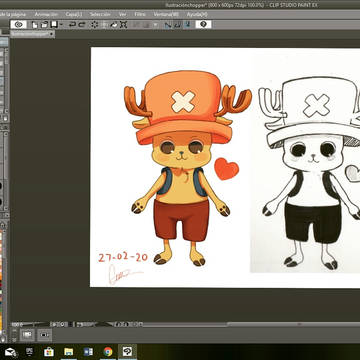Open CLIP STUDIO launcher icon in command bar
The height and width of the screenshot is (360, 360).
click(x=19, y=24)
